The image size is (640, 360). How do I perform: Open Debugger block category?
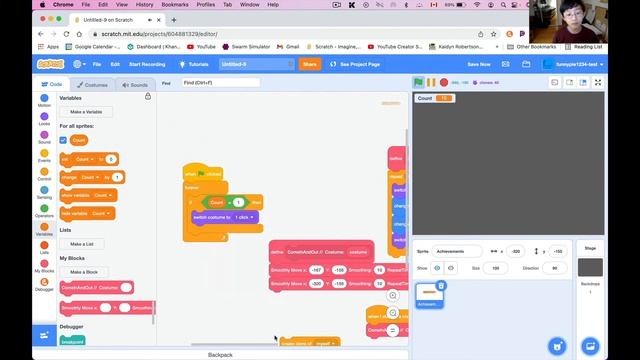(x=44, y=284)
